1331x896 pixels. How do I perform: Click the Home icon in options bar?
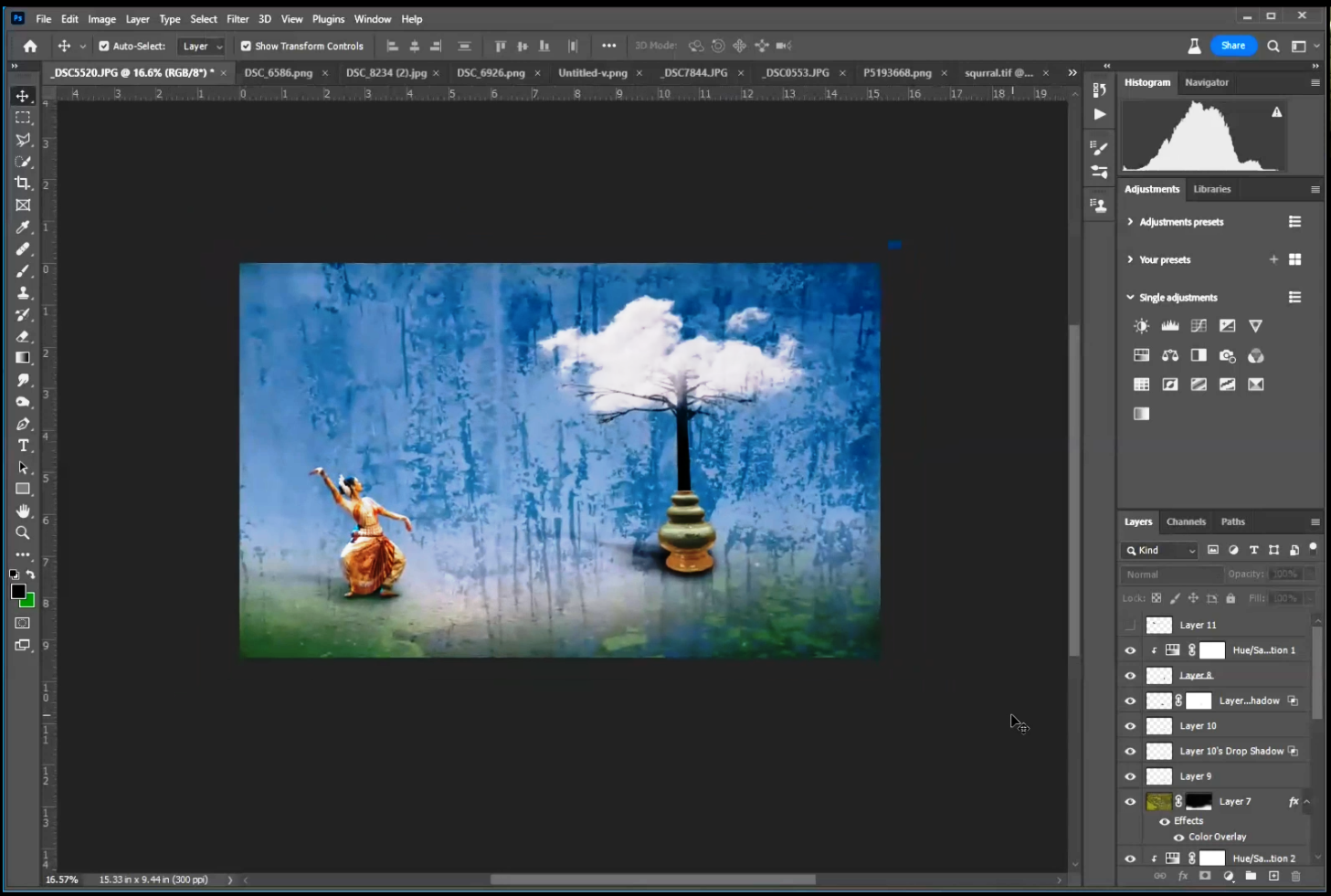tap(30, 46)
